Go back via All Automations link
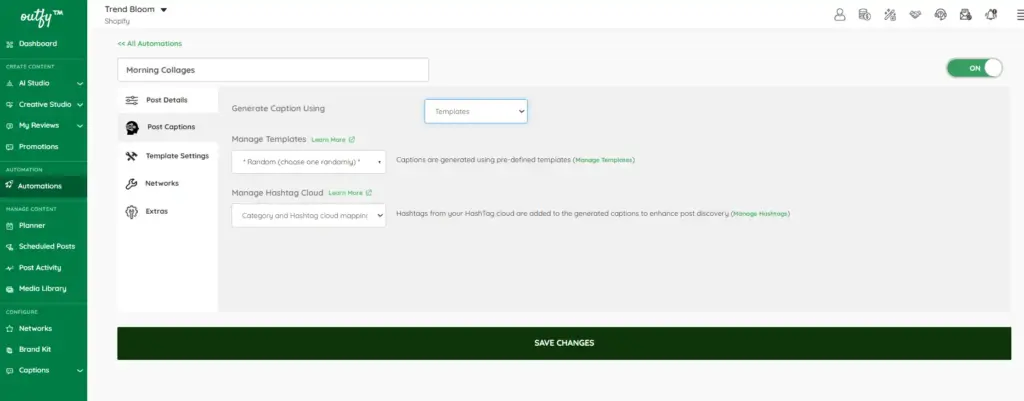The image size is (1024, 401). 150,44
